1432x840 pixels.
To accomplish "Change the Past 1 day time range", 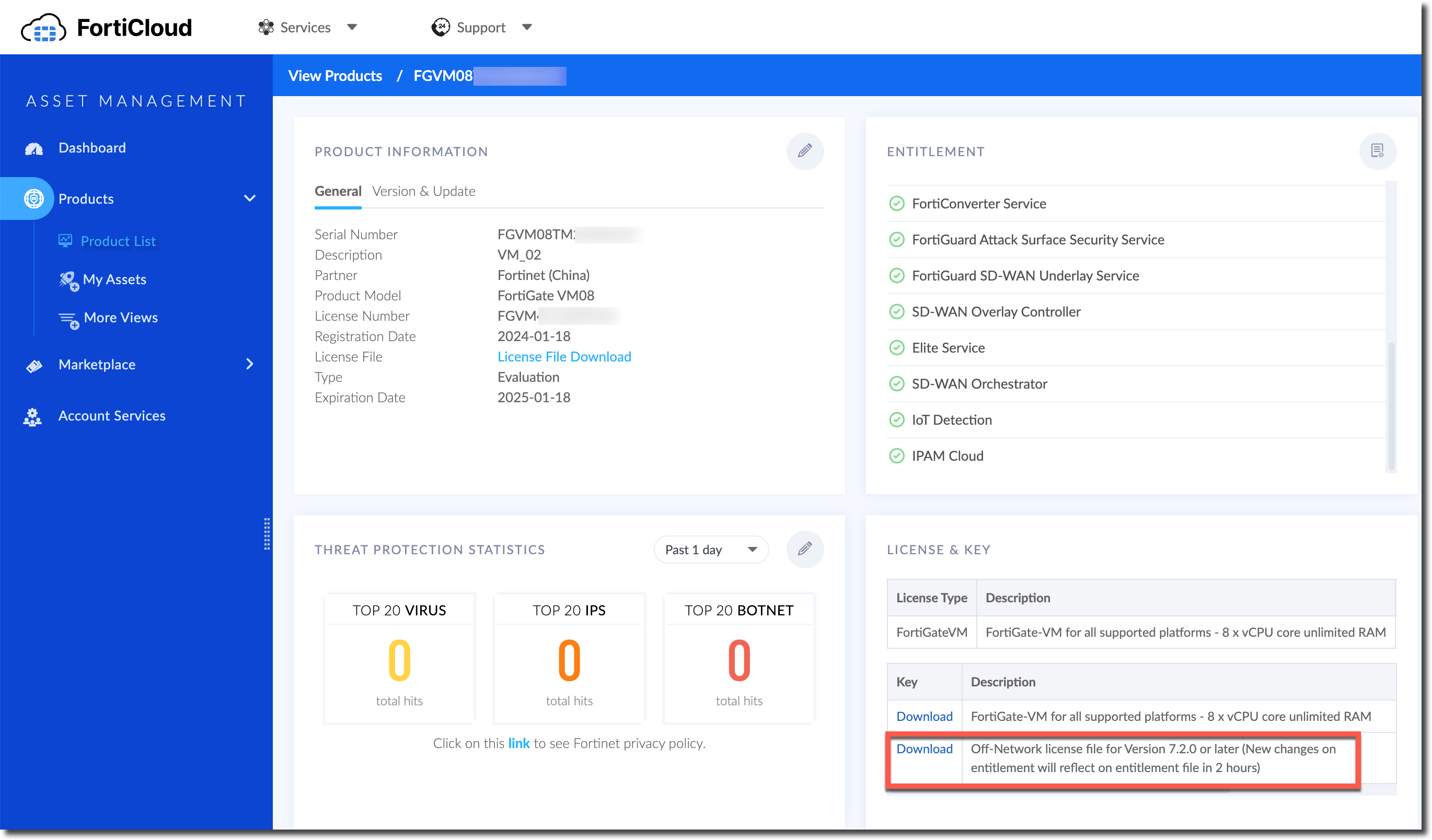I will coord(710,549).
